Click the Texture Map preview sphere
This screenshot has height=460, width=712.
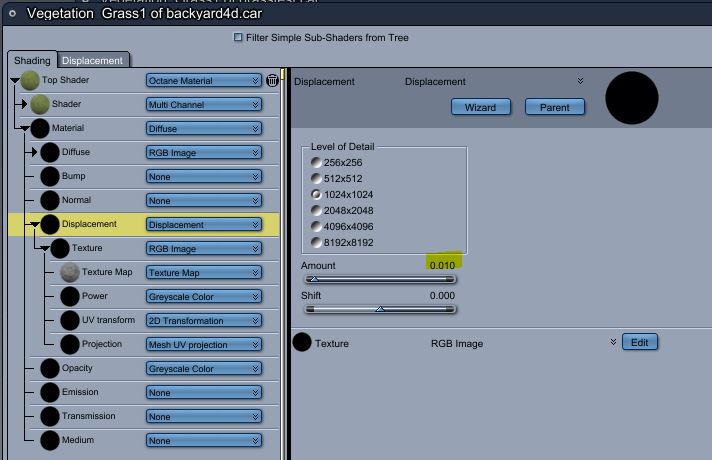click(70, 272)
